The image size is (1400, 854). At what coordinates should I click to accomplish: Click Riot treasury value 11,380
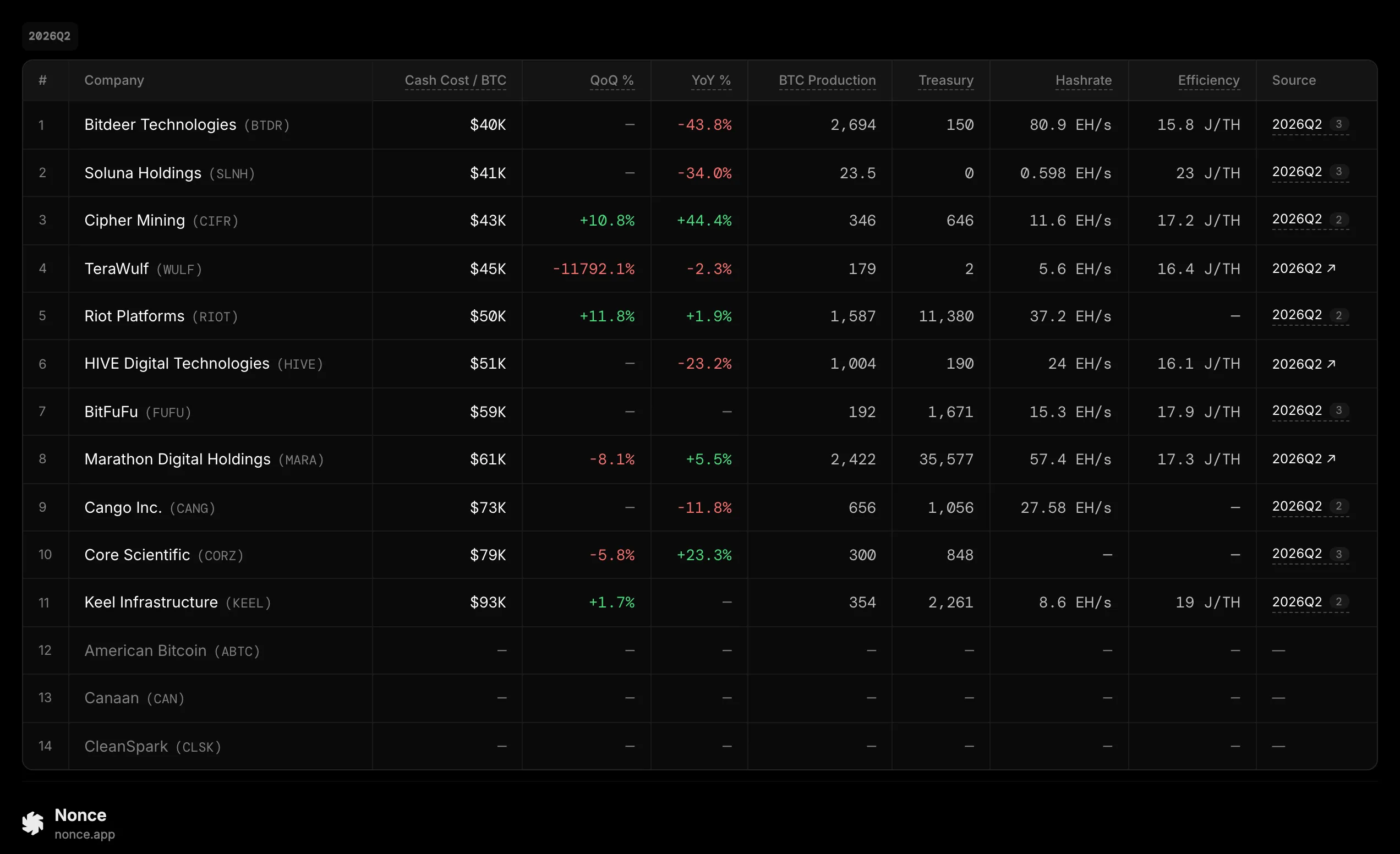point(946,316)
